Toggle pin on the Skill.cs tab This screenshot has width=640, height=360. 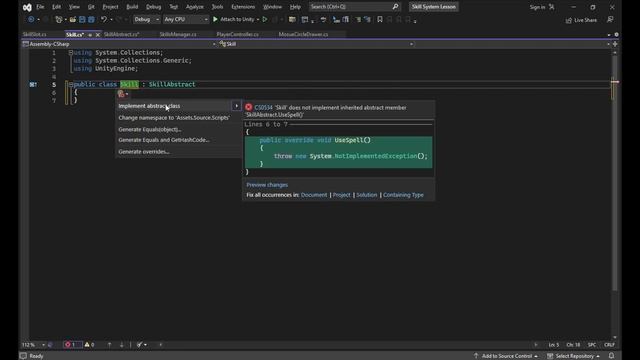90,35
